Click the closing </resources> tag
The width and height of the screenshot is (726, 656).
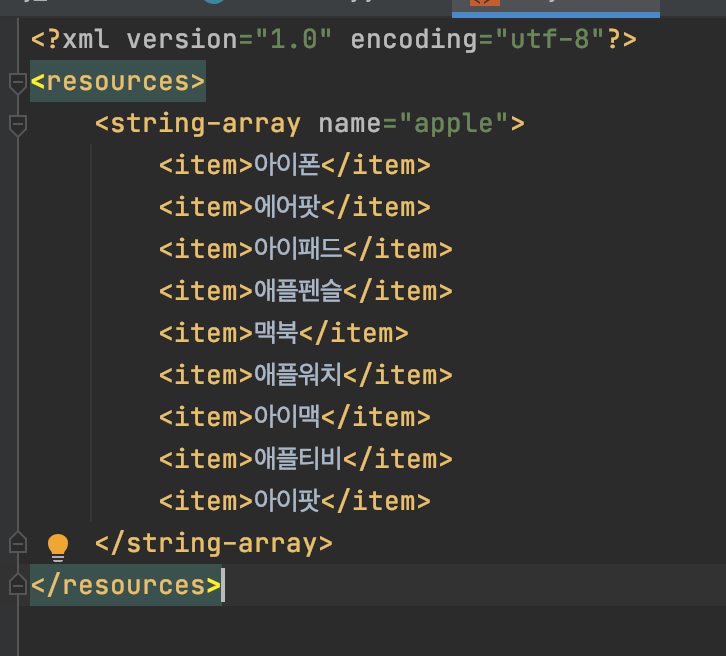tap(125, 585)
